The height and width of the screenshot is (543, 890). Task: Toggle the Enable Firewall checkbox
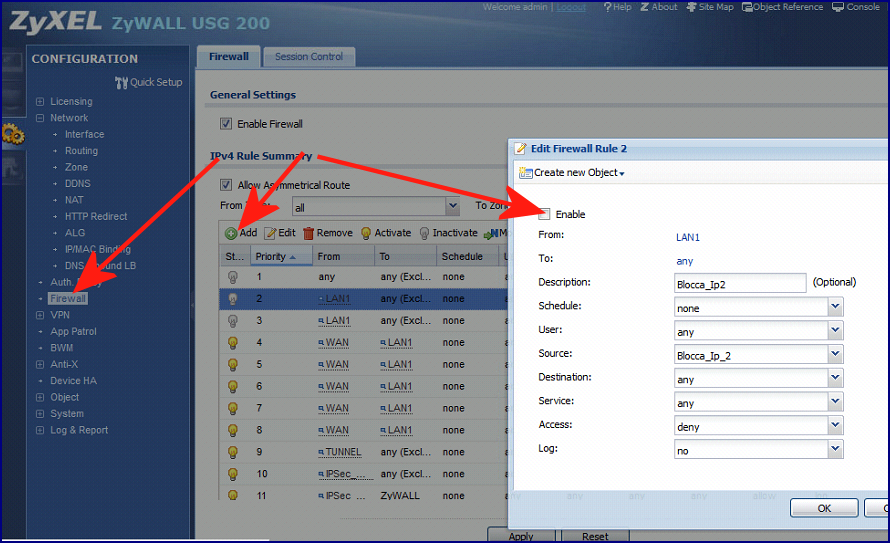click(226, 124)
